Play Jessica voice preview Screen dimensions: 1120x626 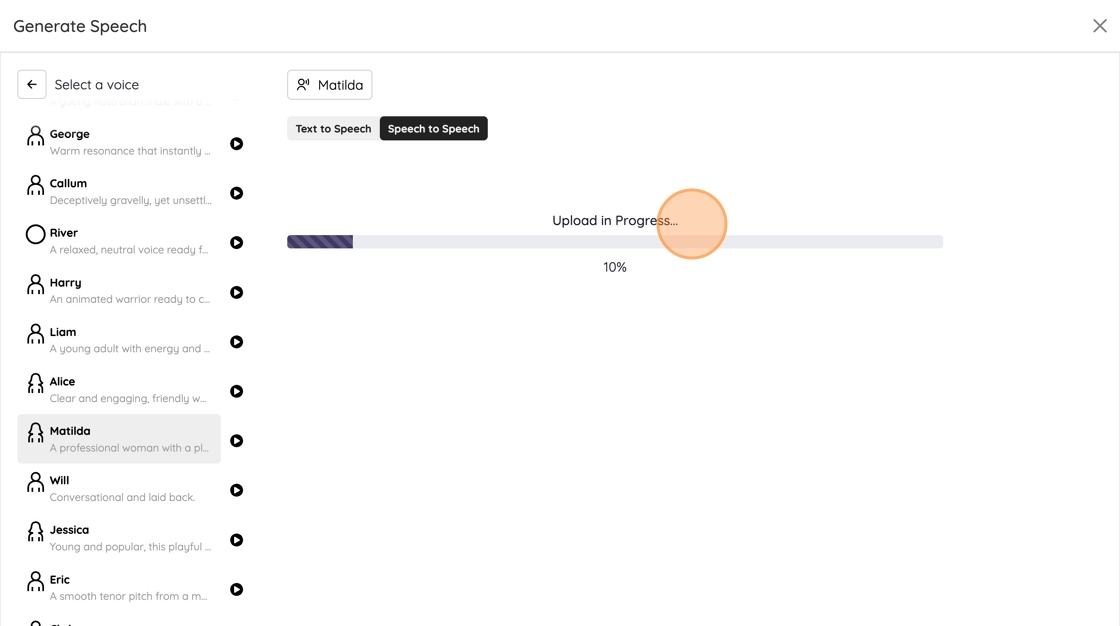[x=237, y=540]
